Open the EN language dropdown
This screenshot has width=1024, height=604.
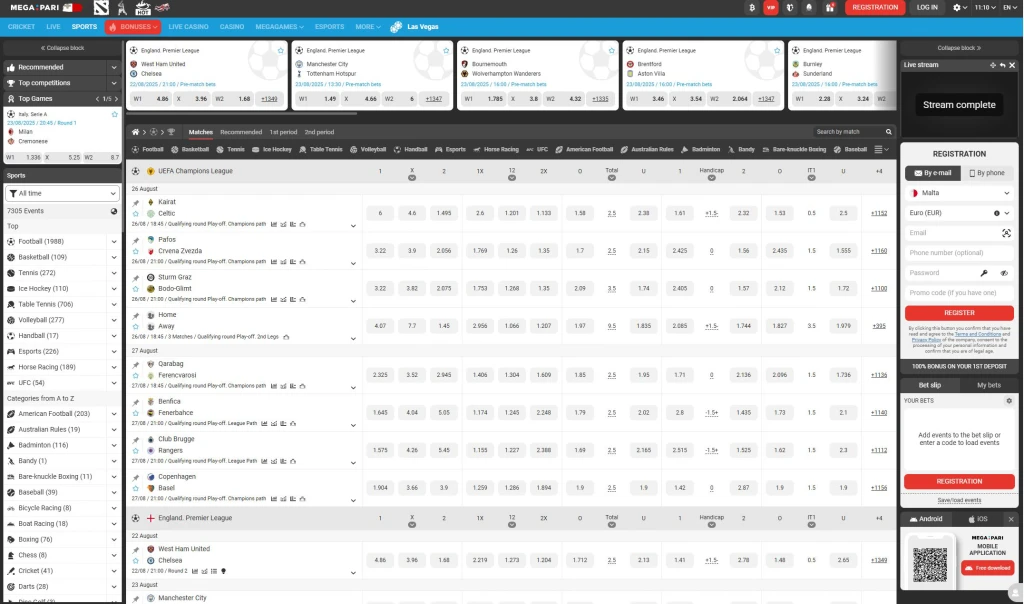pos(1010,8)
